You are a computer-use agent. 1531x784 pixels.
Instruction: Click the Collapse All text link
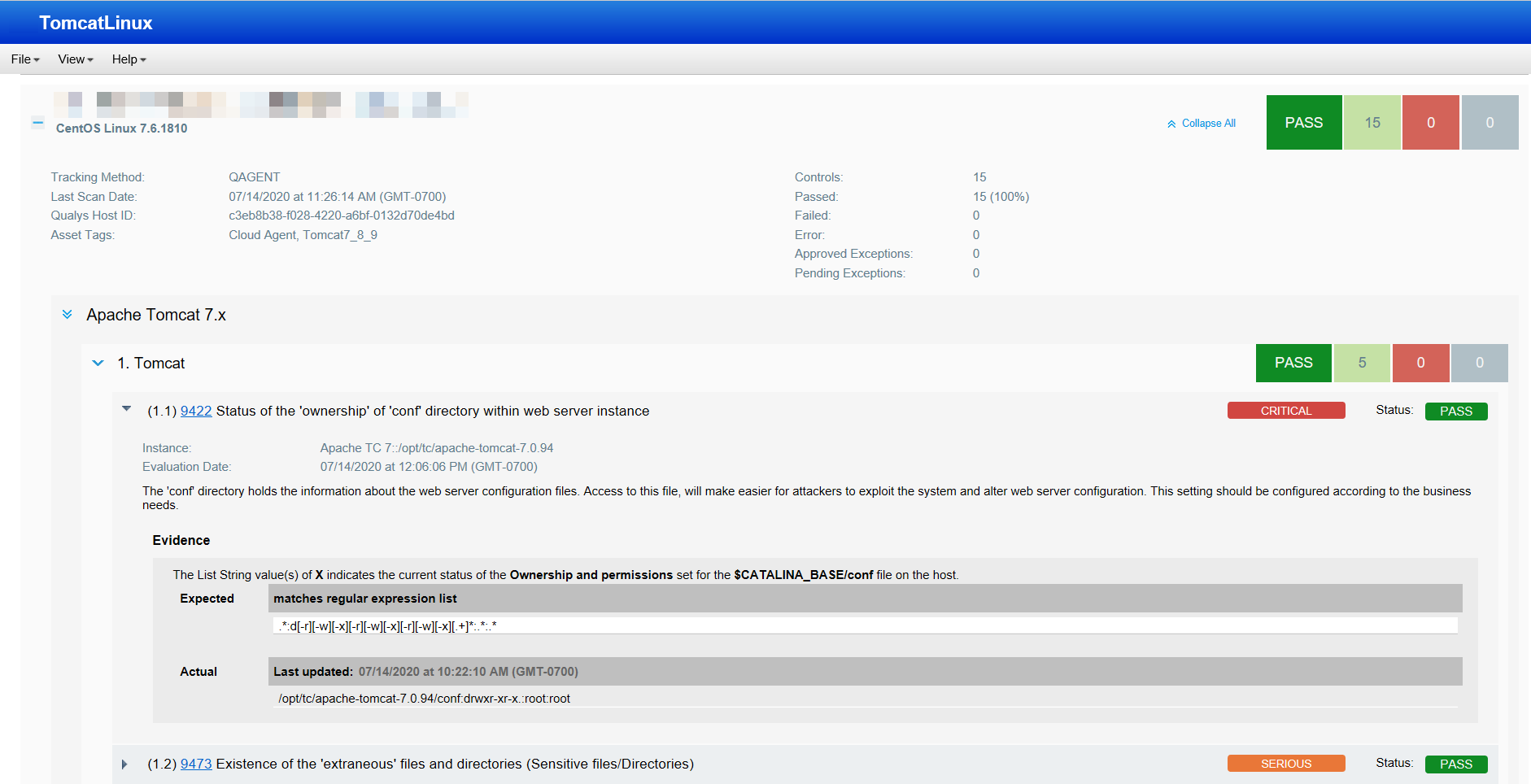coord(1209,123)
